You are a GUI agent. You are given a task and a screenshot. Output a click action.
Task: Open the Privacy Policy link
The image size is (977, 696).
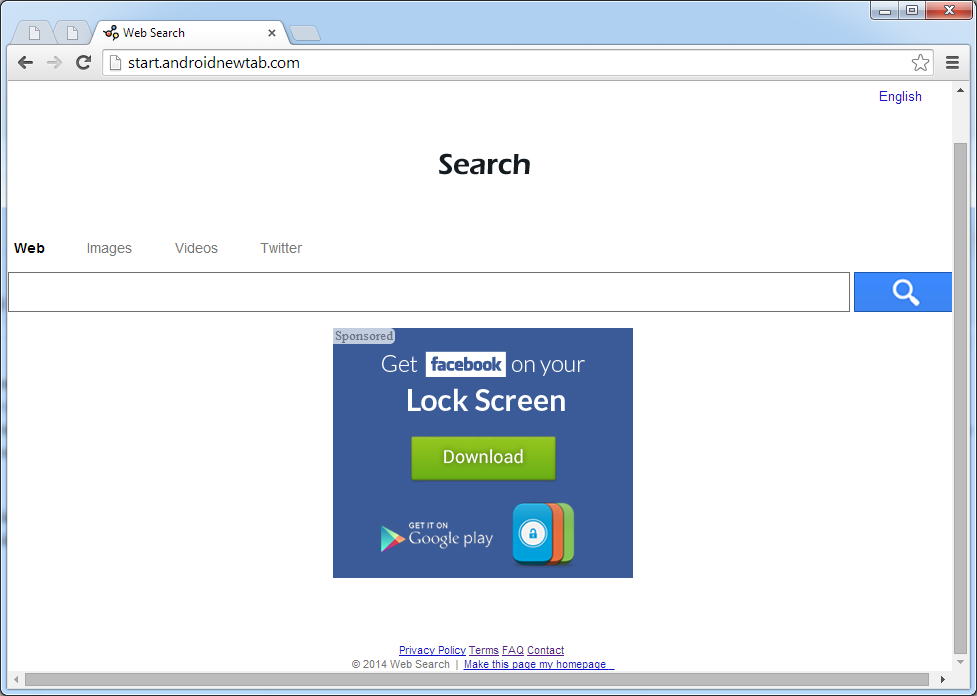[432, 650]
